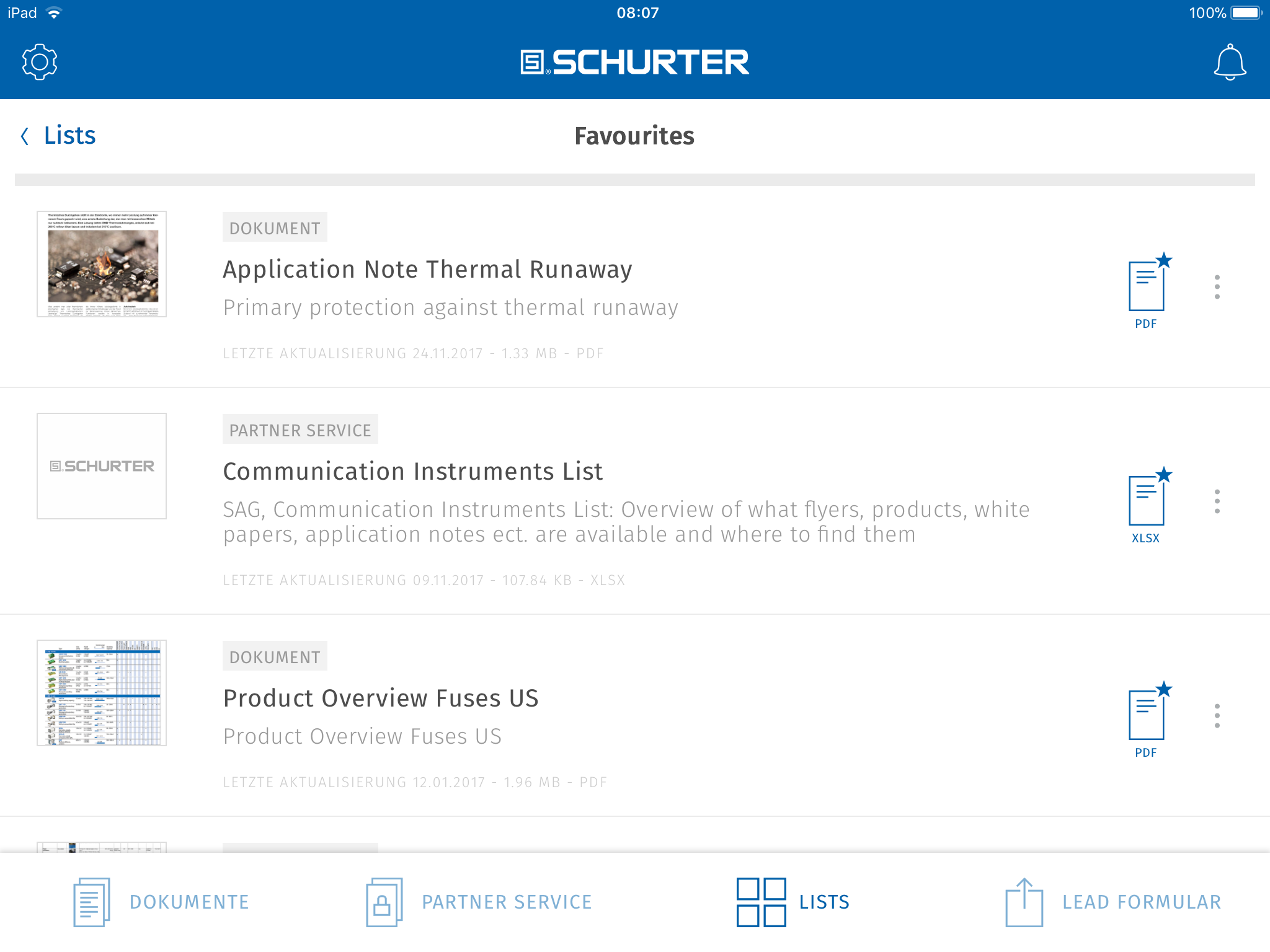
Task: Open more options for Product Overview Fuses US
Action: click(1217, 716)
